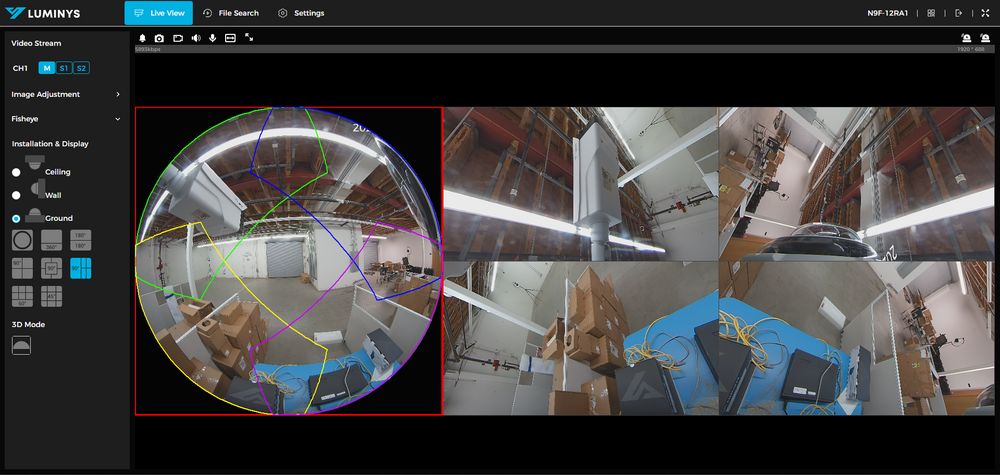Enable the microphone talk icon
Image resolution: width=1000 pixels, height=475 pixels.
[x=213, y=38]
